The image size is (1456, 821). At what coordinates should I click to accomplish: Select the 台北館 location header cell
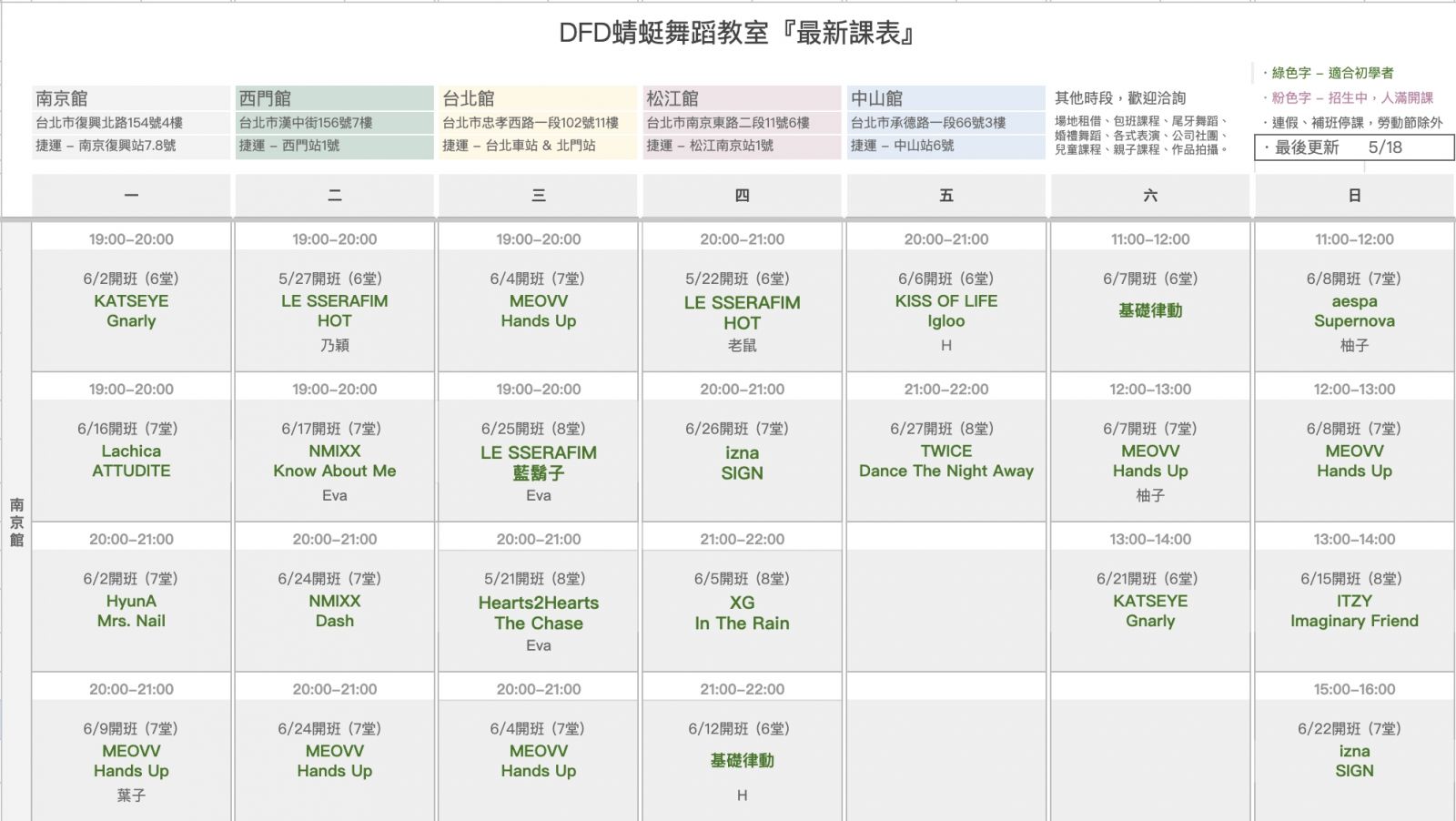538,98
